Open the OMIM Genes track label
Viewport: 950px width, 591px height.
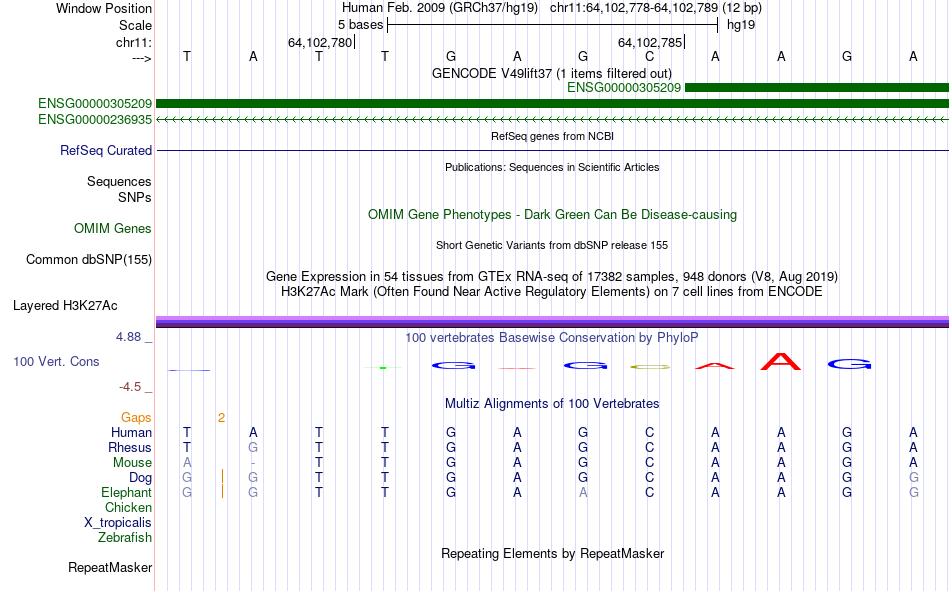point(113,229)
